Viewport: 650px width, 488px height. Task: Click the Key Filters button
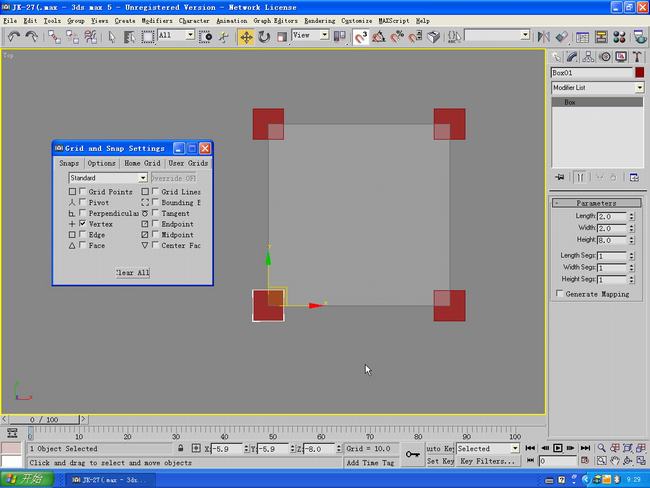[x=488, y=461]
